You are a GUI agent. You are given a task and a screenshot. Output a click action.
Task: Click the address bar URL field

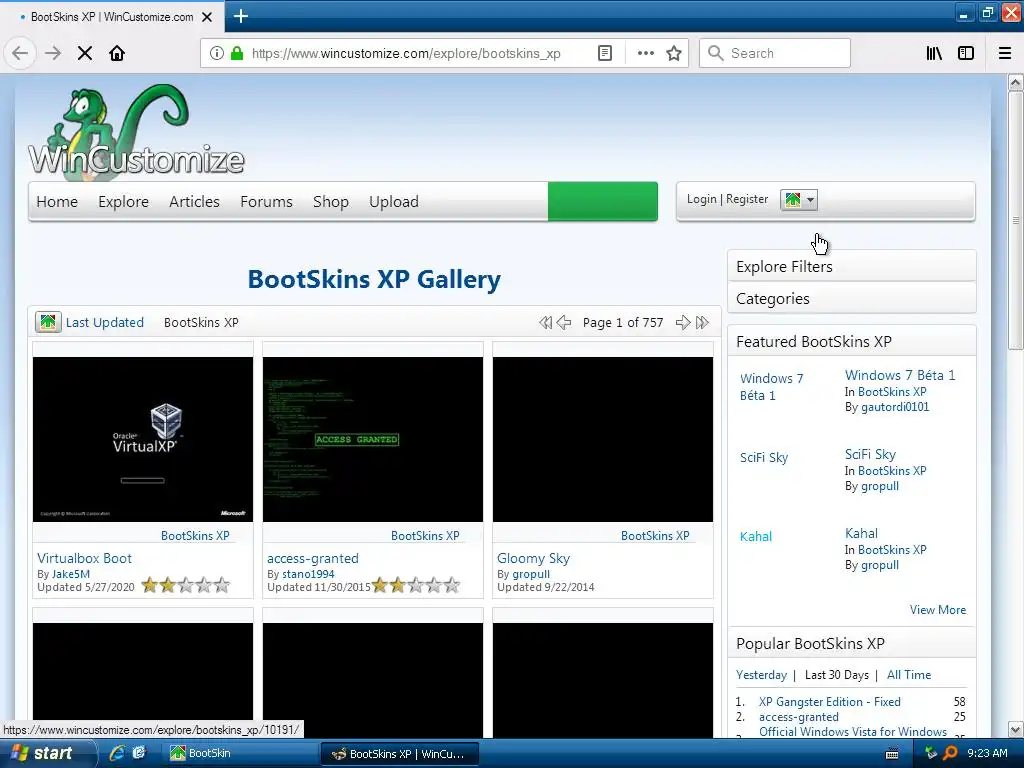[406, 53]
